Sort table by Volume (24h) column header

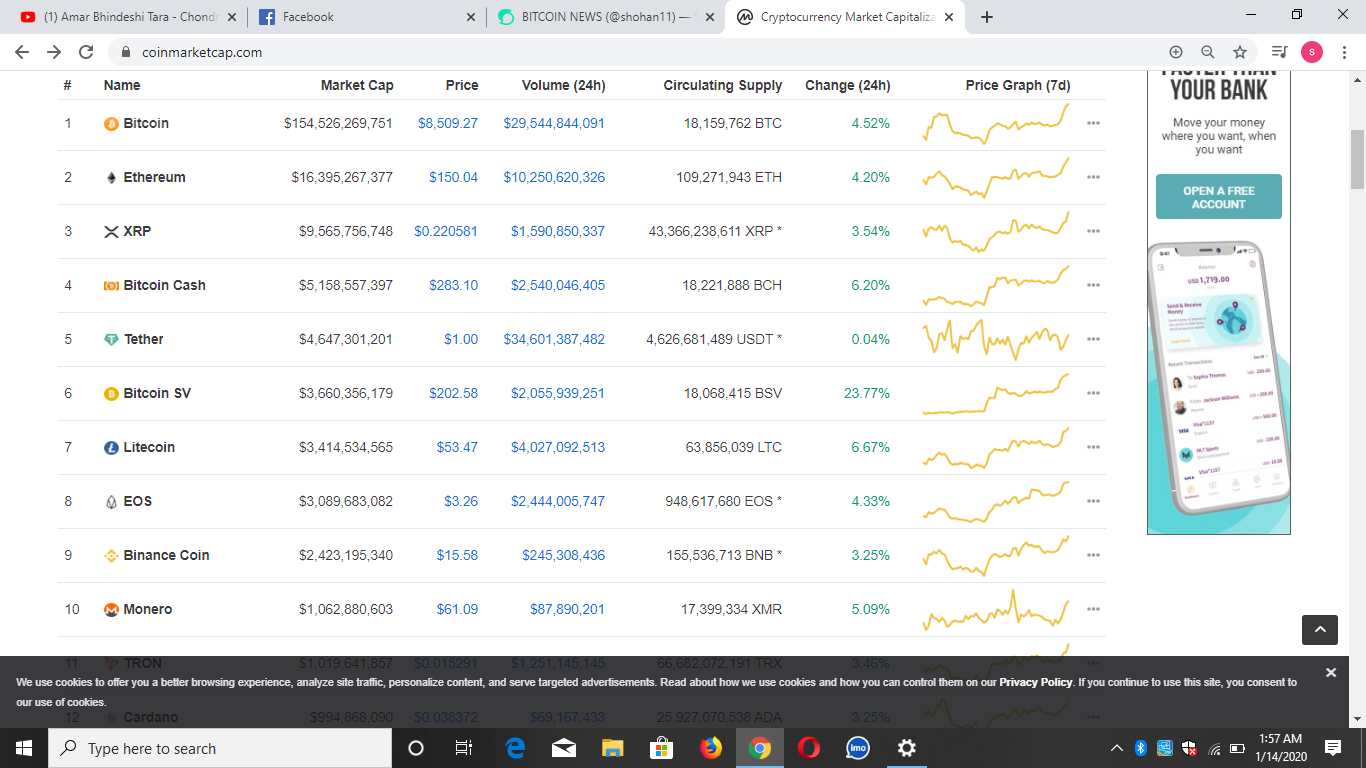tap(563, 85)
